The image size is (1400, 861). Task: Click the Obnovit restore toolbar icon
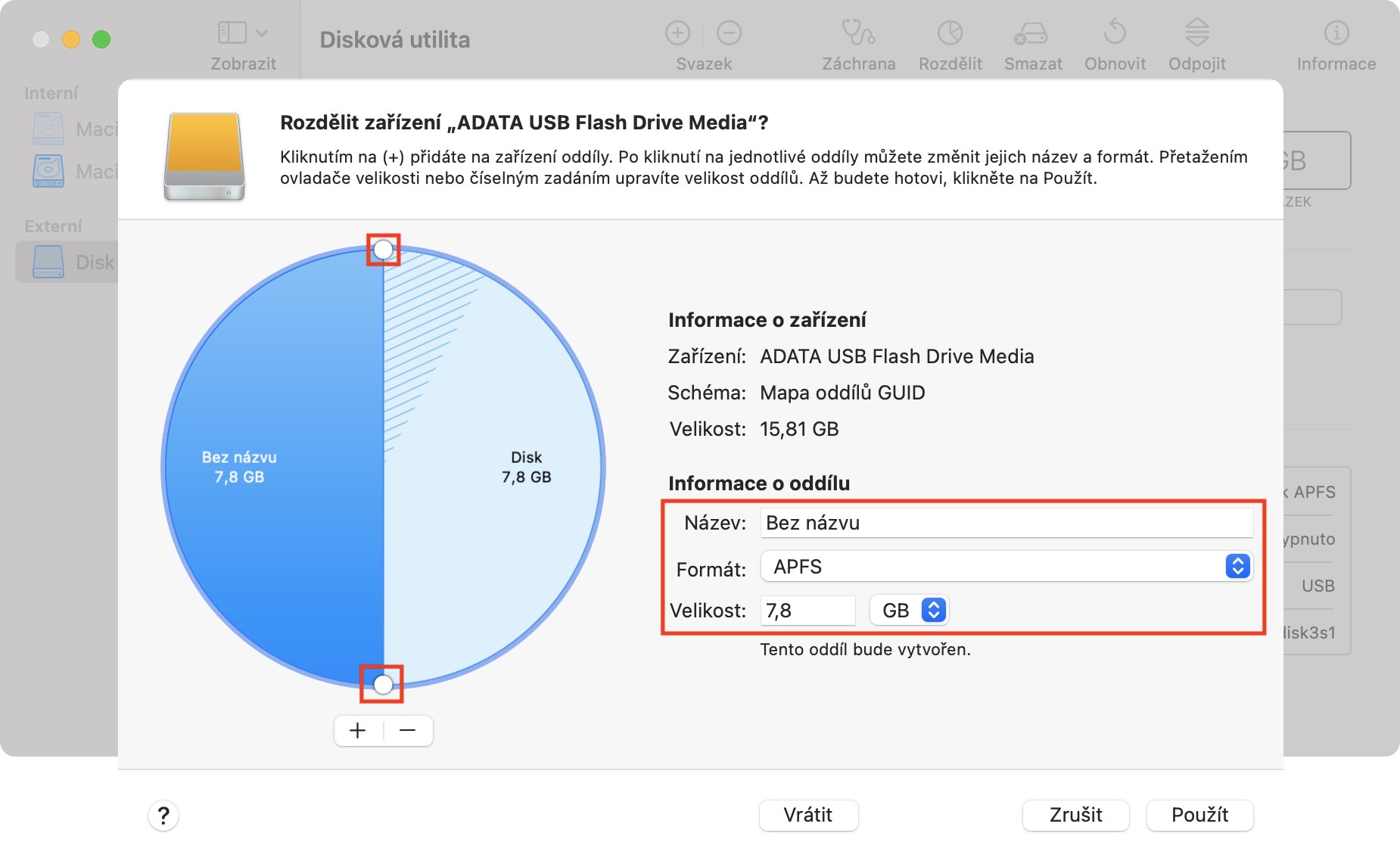tap(1115, 34)
